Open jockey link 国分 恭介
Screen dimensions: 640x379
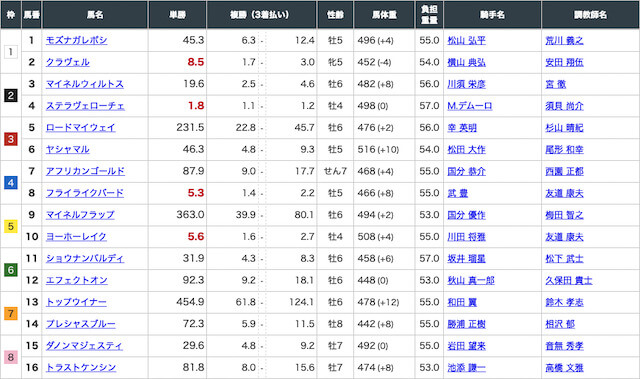pyautogui.click(x=466, y=172)
